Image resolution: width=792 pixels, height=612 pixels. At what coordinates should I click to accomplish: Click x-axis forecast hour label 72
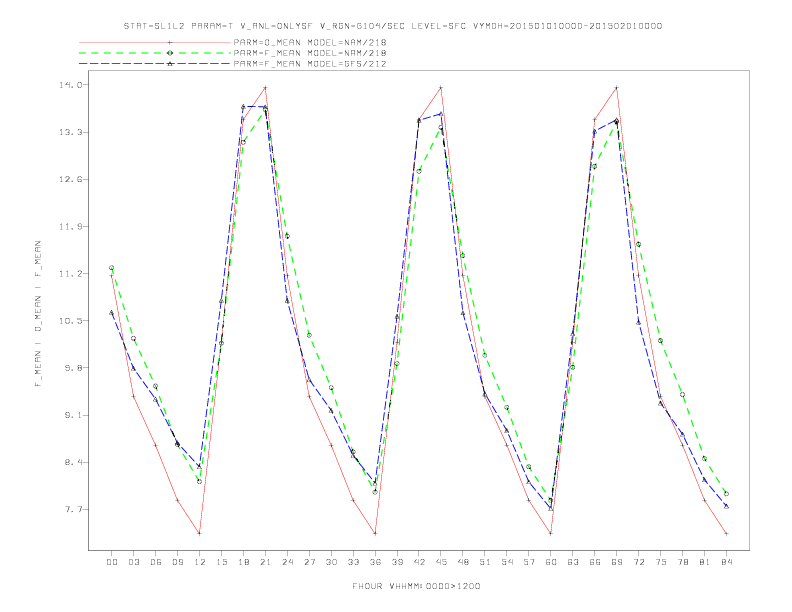coord(638,562)
